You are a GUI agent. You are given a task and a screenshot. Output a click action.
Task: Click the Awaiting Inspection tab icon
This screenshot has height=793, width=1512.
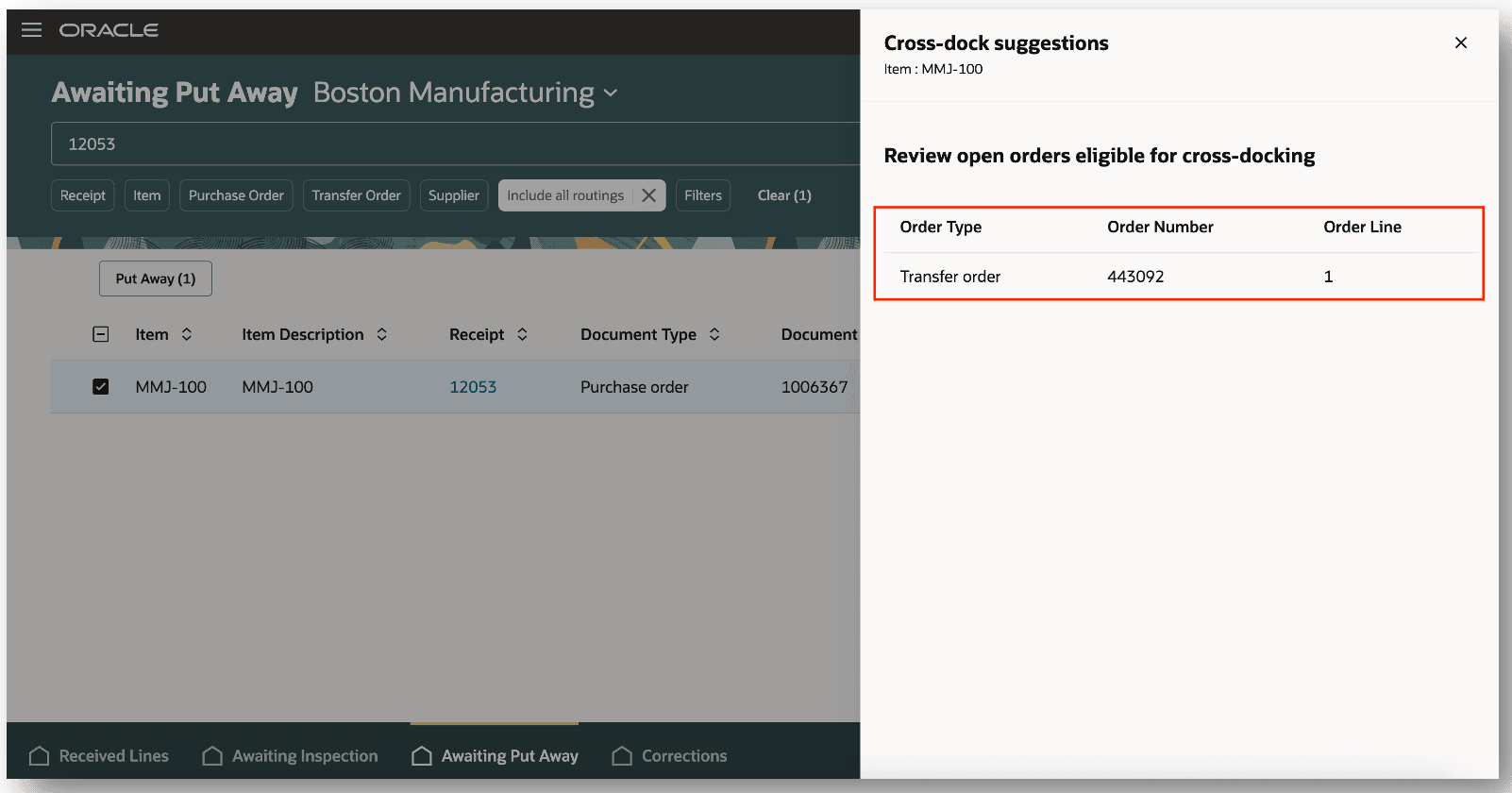[x=212, y=756]
